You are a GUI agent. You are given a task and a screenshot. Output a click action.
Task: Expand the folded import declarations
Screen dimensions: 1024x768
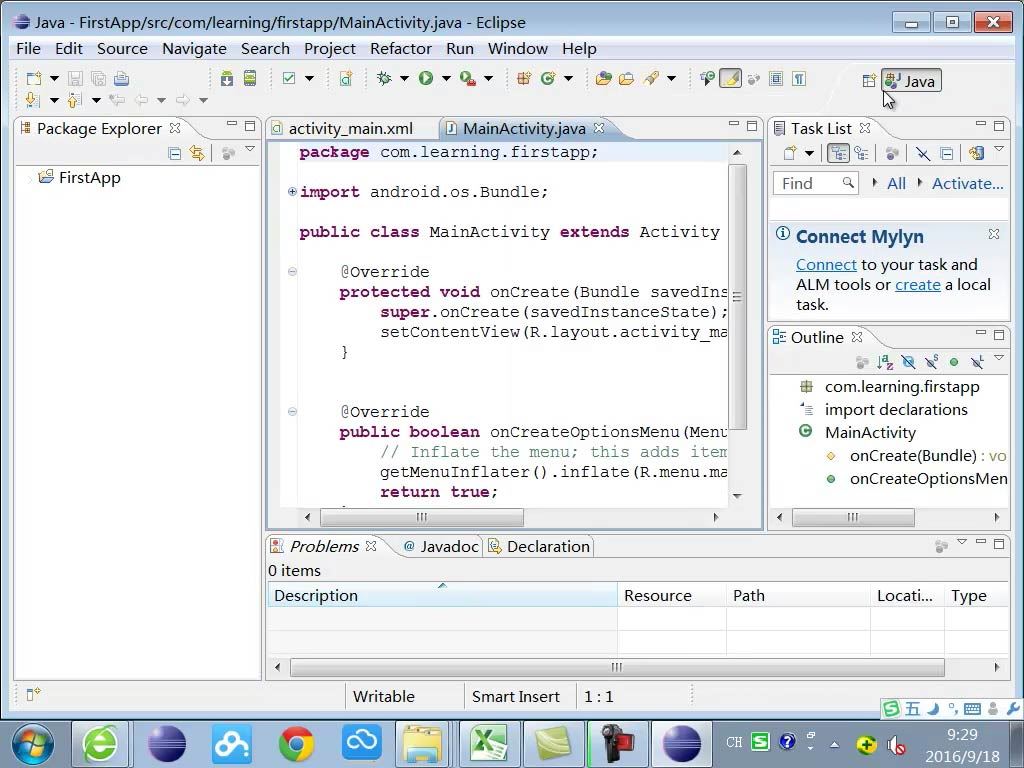292,191
